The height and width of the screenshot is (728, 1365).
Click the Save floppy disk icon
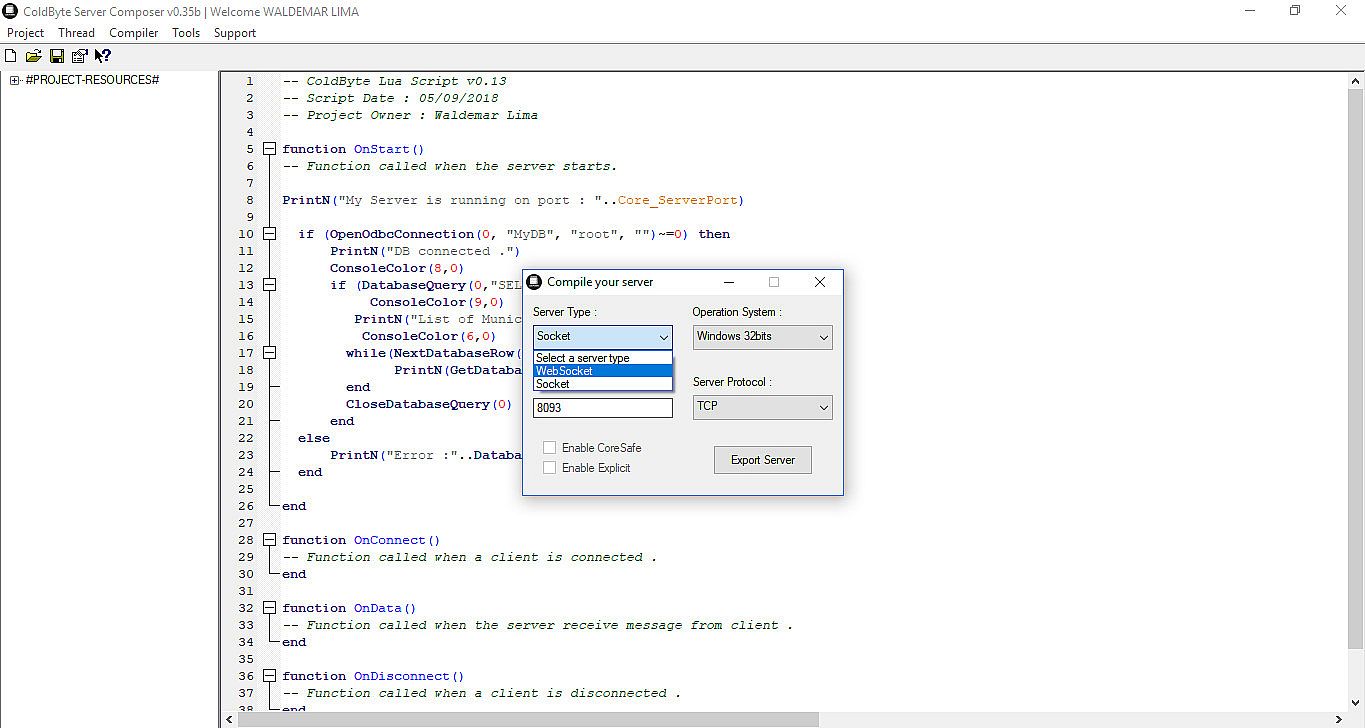pyautogui.click(x=57, y=56)
